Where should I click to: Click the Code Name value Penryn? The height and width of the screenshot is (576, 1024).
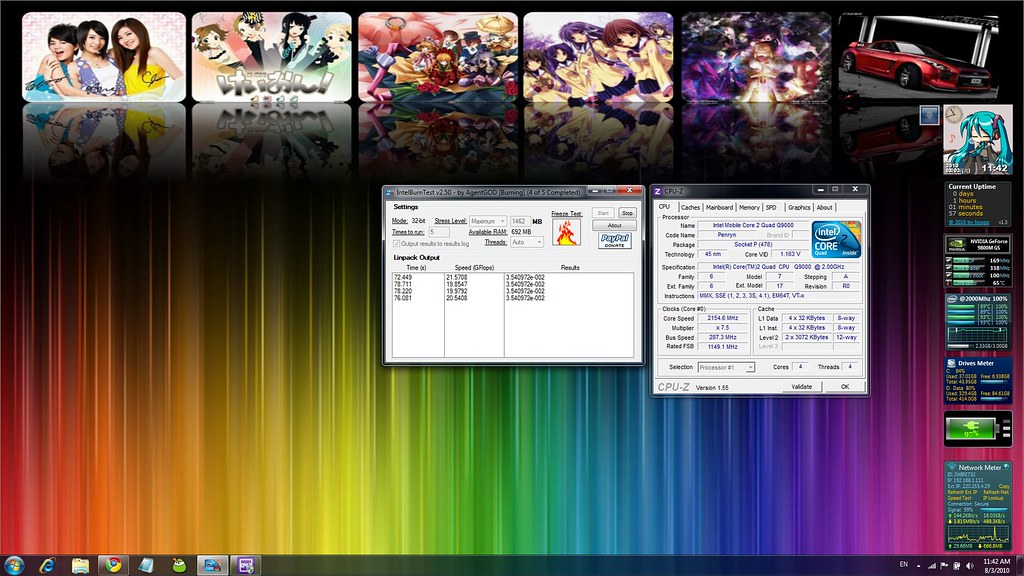[x=726, y=235]
